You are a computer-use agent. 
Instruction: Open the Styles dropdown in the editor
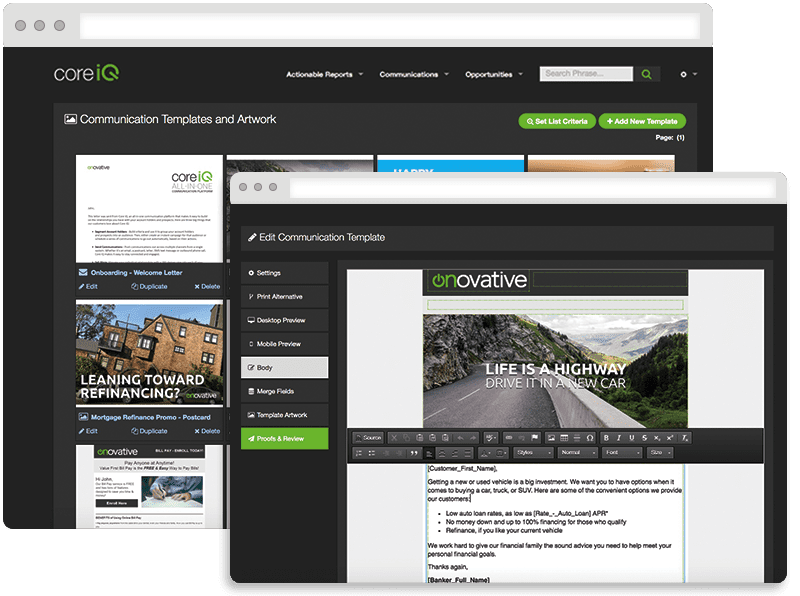[x=533, y=453]
